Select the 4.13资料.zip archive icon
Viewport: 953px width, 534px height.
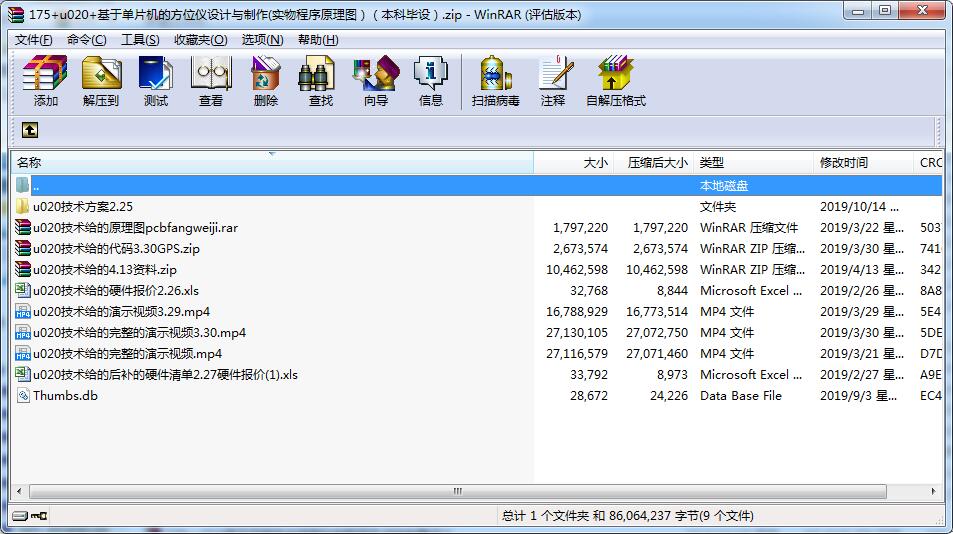[x=22, y=269]
